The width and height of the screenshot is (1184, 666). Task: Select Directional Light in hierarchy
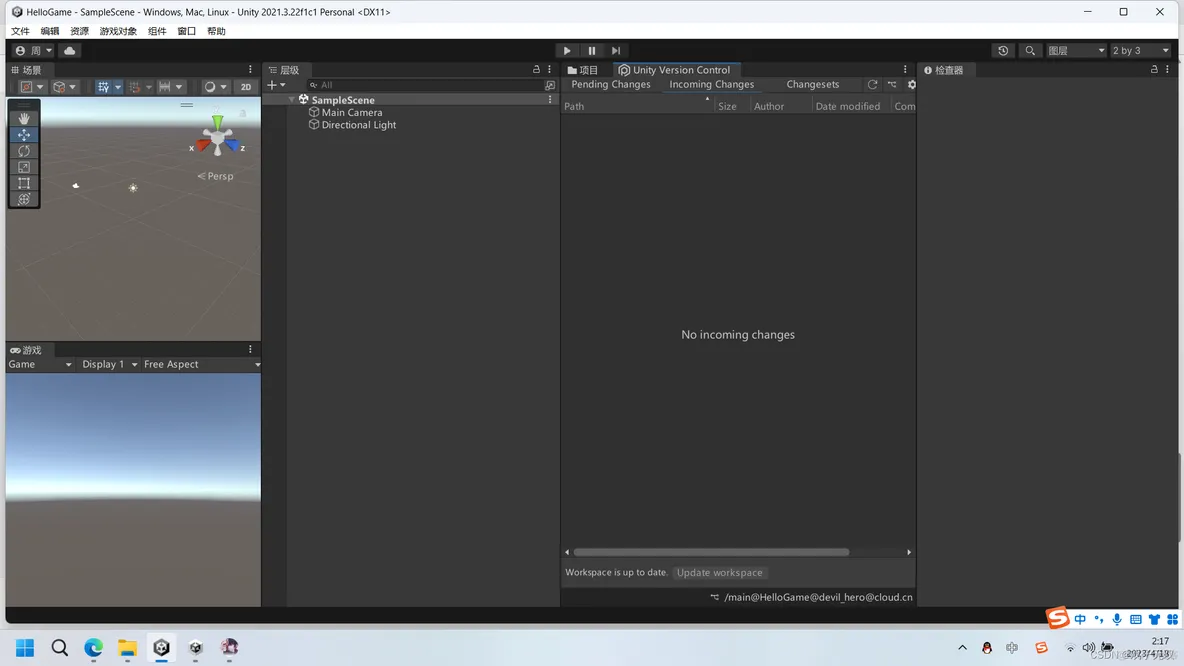[x=359, y=125]
